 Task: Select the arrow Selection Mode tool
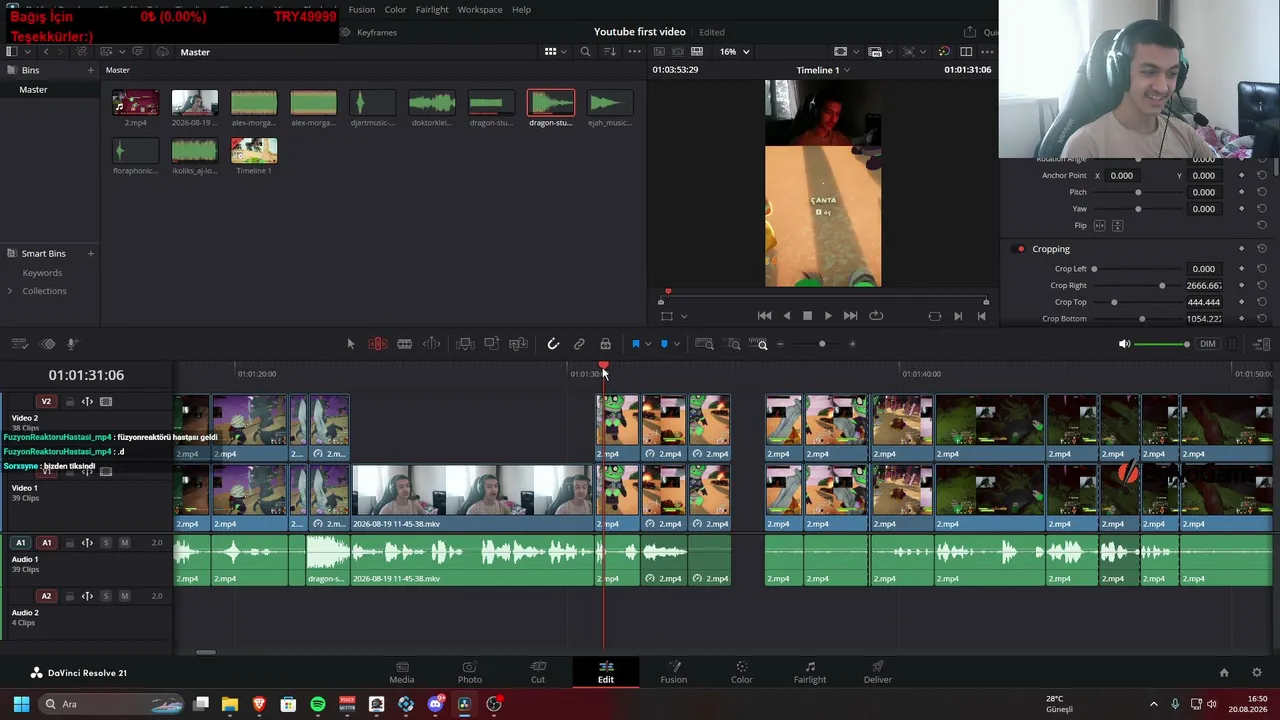point(350,344)
